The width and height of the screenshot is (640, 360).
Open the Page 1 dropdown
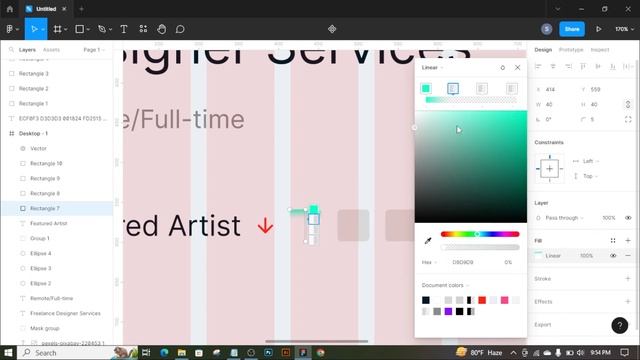pos(94,50)
